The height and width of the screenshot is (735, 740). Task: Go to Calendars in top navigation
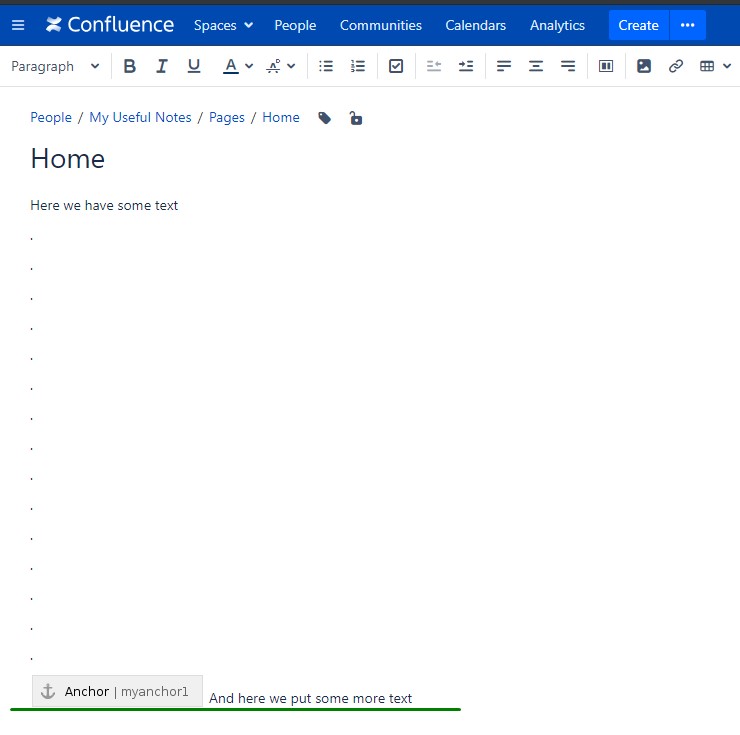coord(476,25)
